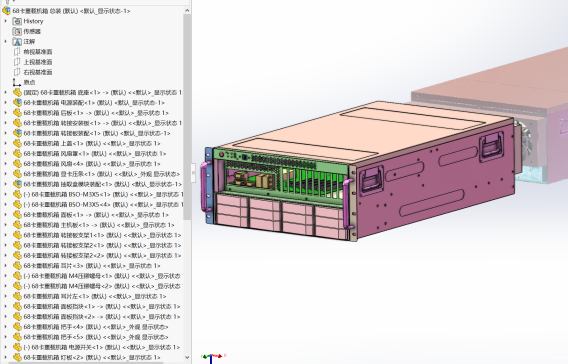Select the 上视基准面 plane icon

pos(17,62)
